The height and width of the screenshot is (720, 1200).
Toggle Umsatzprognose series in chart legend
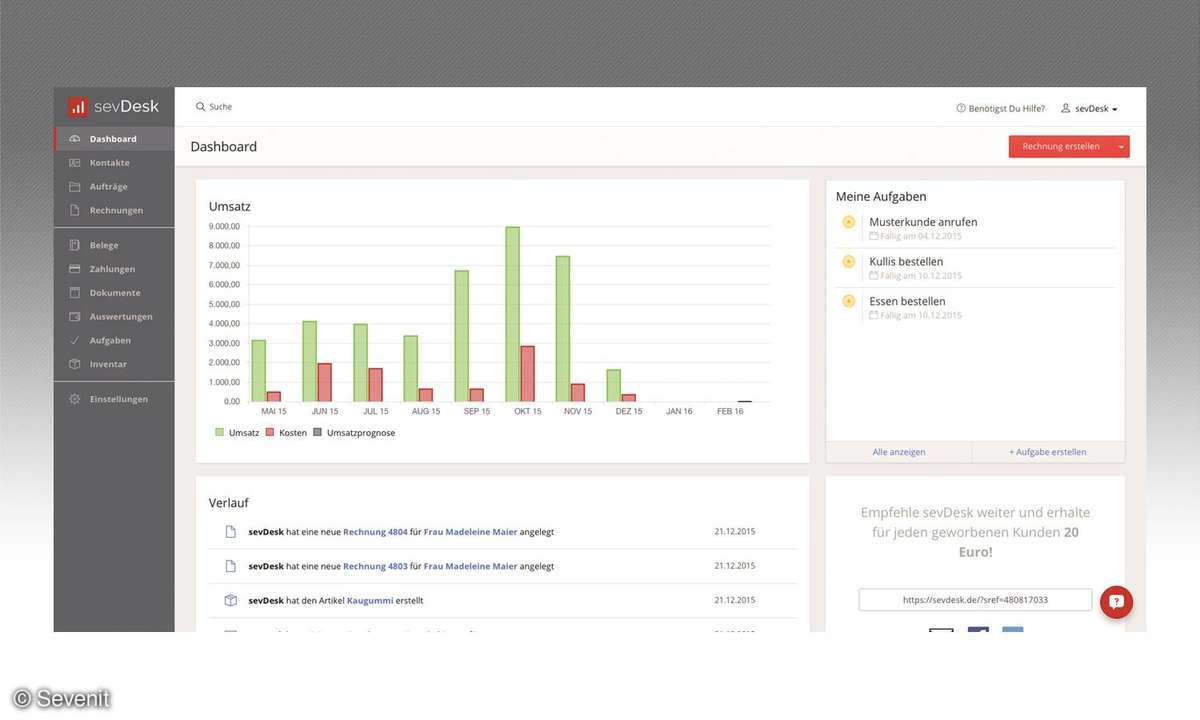tap(354, 433)
